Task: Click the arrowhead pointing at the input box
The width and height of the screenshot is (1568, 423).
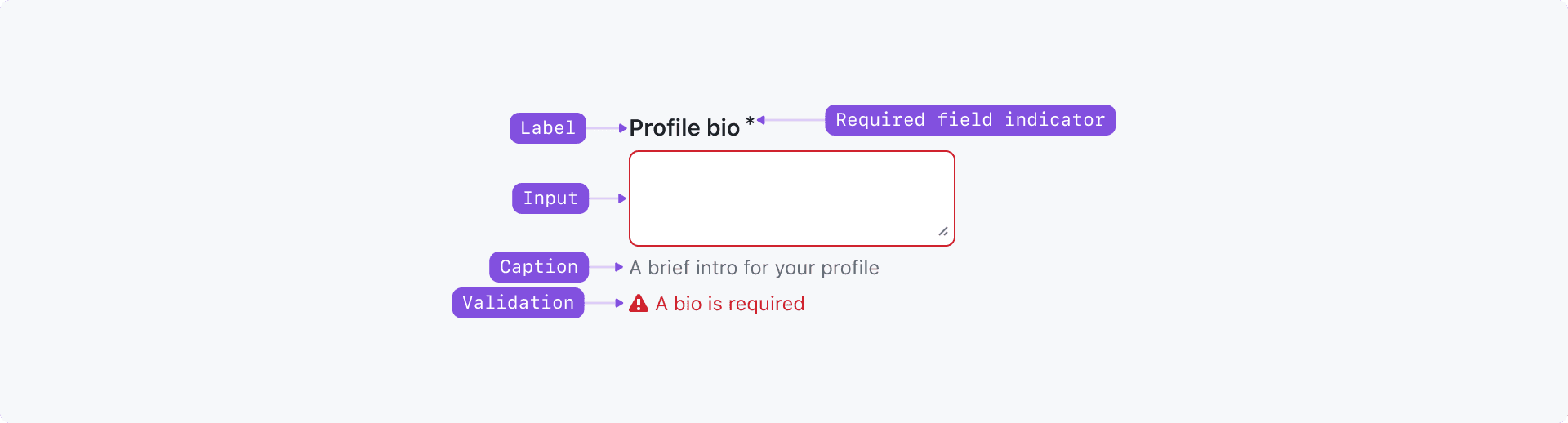Action: click(622, 198)
